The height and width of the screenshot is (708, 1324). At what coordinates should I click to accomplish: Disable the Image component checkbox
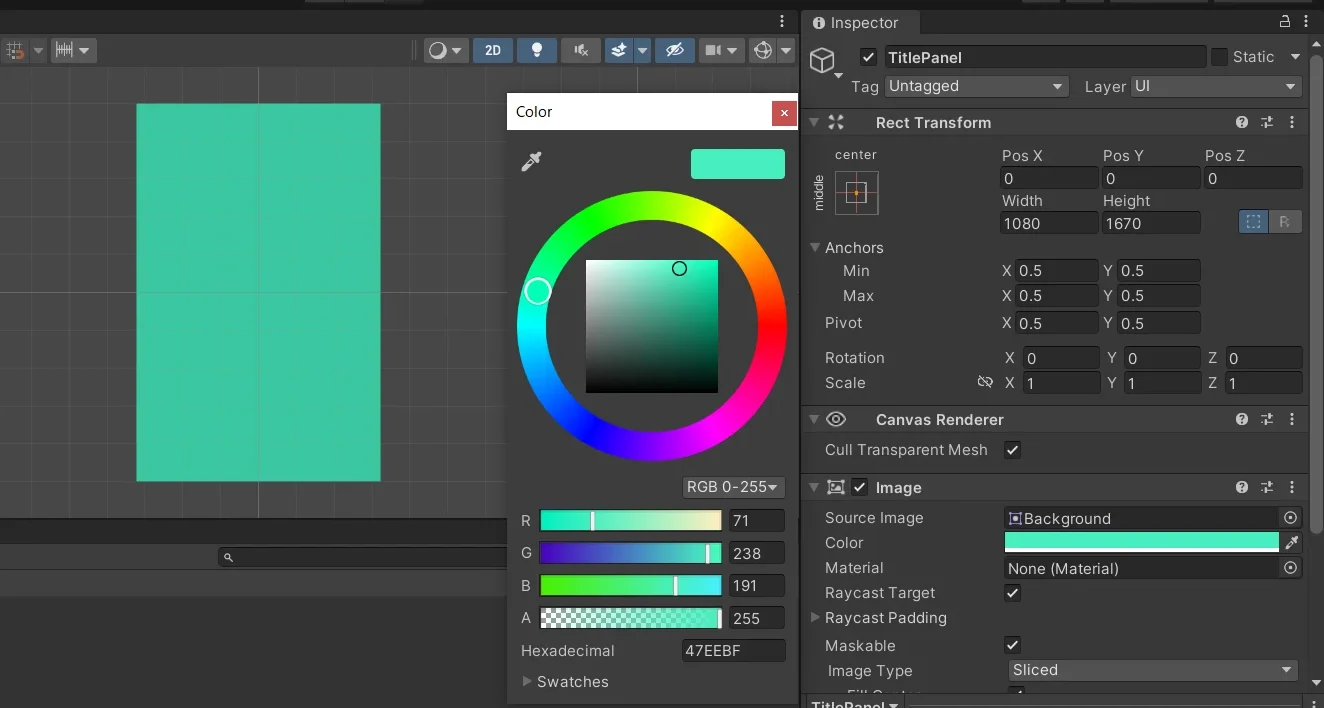860,487
